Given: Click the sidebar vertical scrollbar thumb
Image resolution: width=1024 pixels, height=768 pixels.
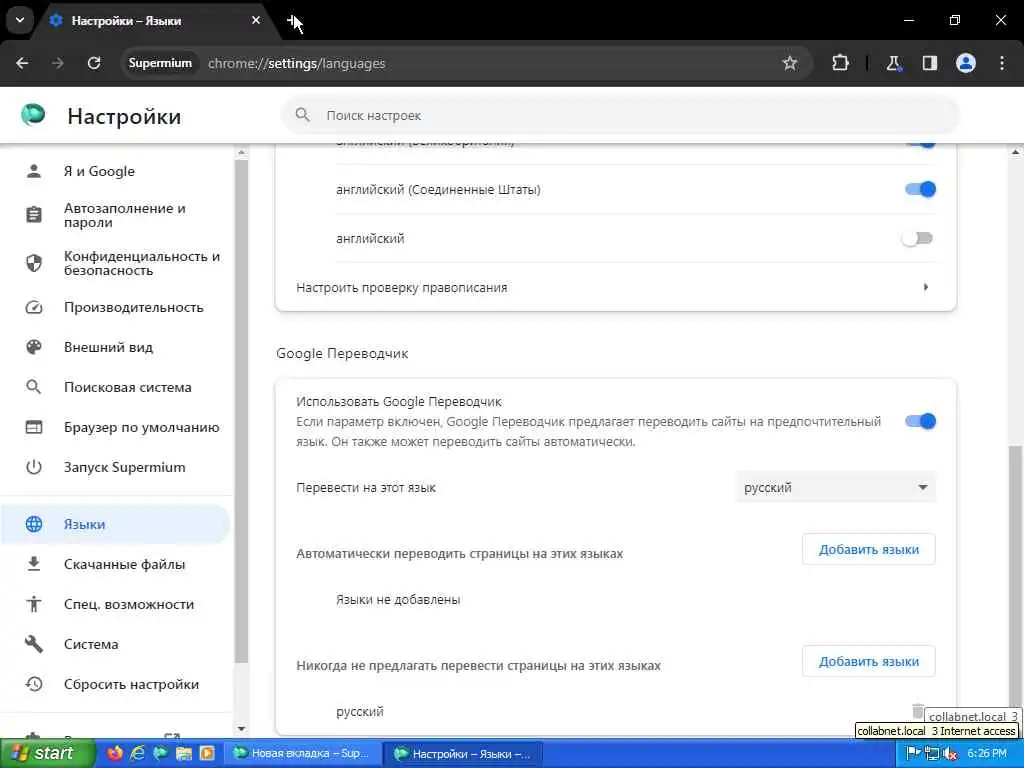Looking at the screenshot, I should click(242, 411).
